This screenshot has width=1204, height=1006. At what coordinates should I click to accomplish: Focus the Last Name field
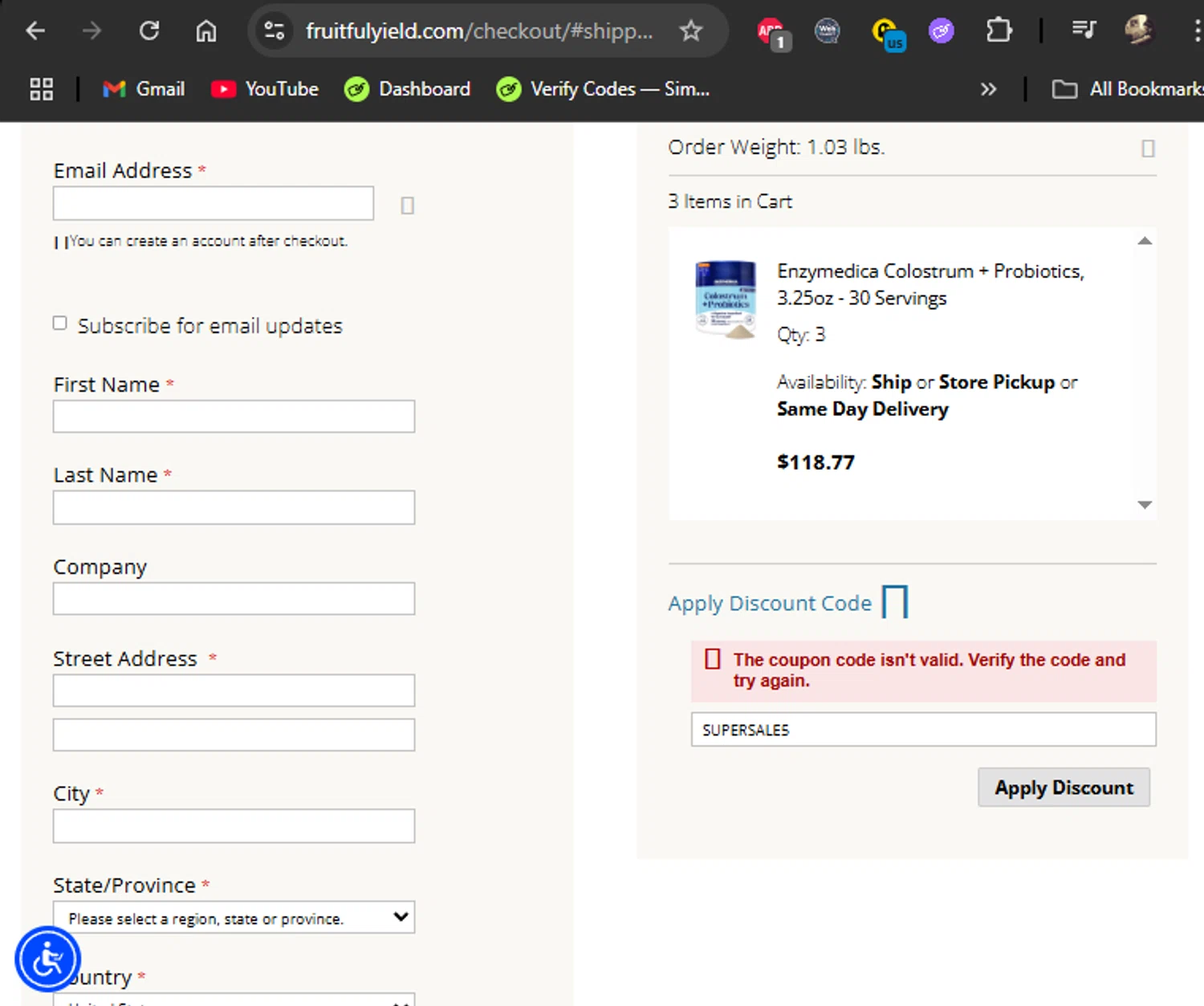pyautogui.click(x=234, y=507)
